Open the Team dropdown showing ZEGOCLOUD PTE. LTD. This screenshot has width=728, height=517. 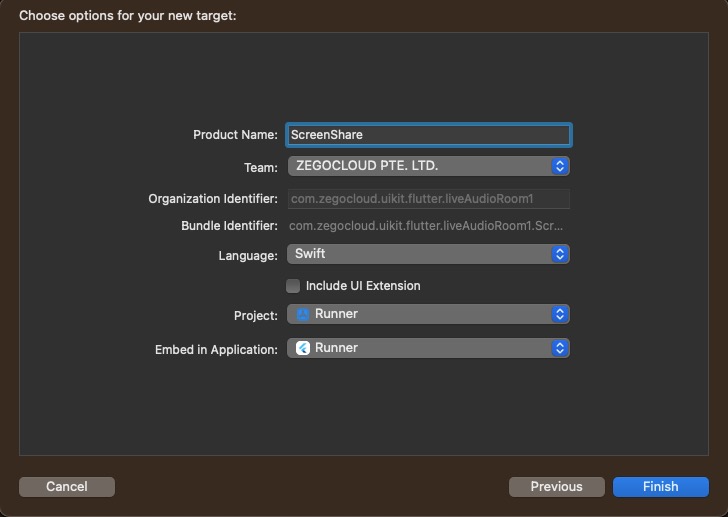click(x=429, y=166)
